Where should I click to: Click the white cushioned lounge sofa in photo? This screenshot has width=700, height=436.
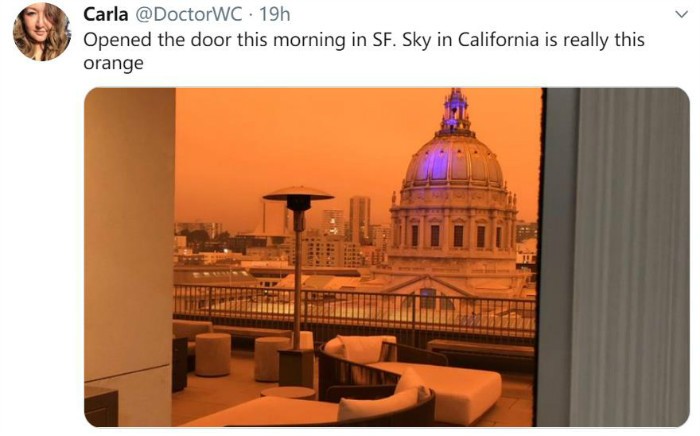(x=413, y=377)
